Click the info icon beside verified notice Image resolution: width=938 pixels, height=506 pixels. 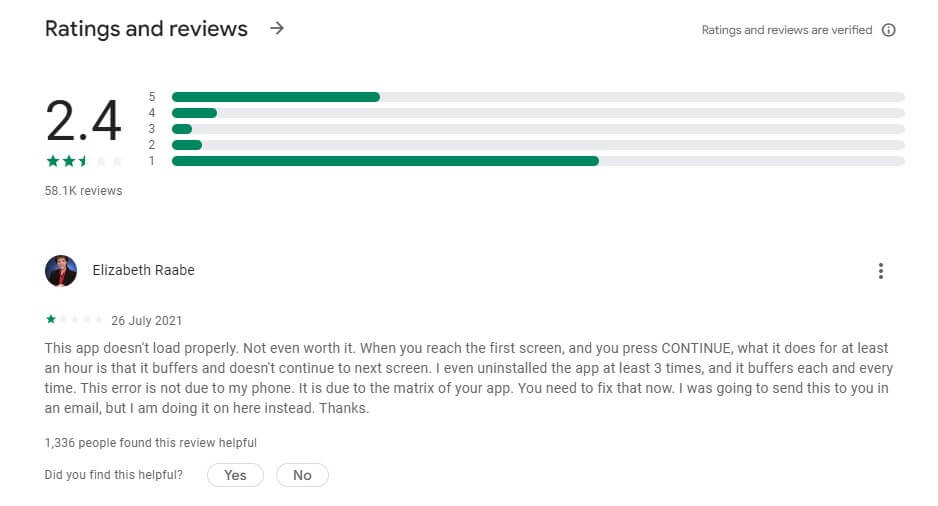pyautogui.click(x=888, y=30)
